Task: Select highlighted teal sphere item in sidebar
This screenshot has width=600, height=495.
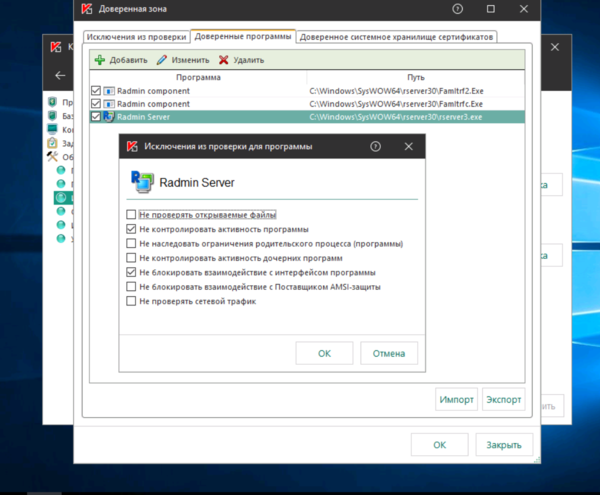Action: 61,197
